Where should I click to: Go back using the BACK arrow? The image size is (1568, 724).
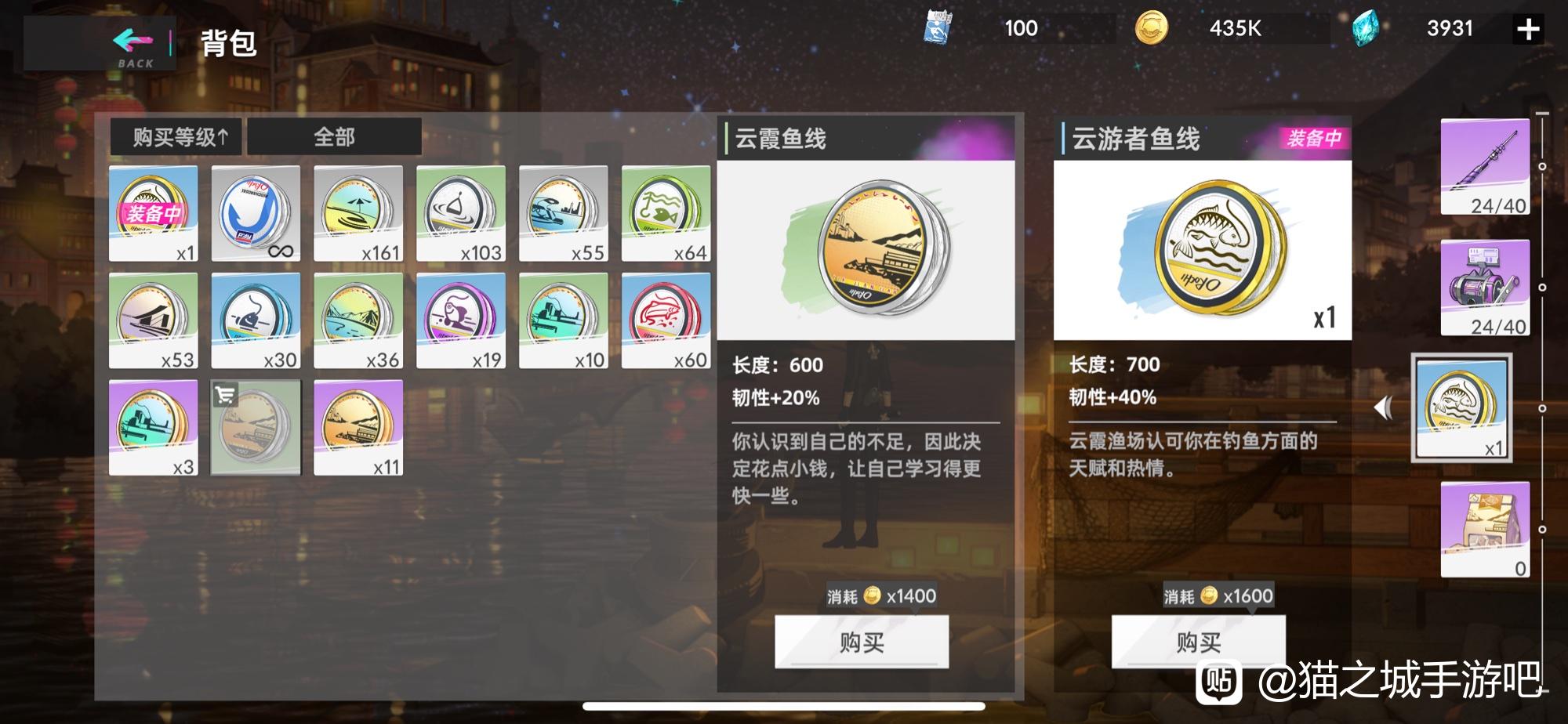134,44
